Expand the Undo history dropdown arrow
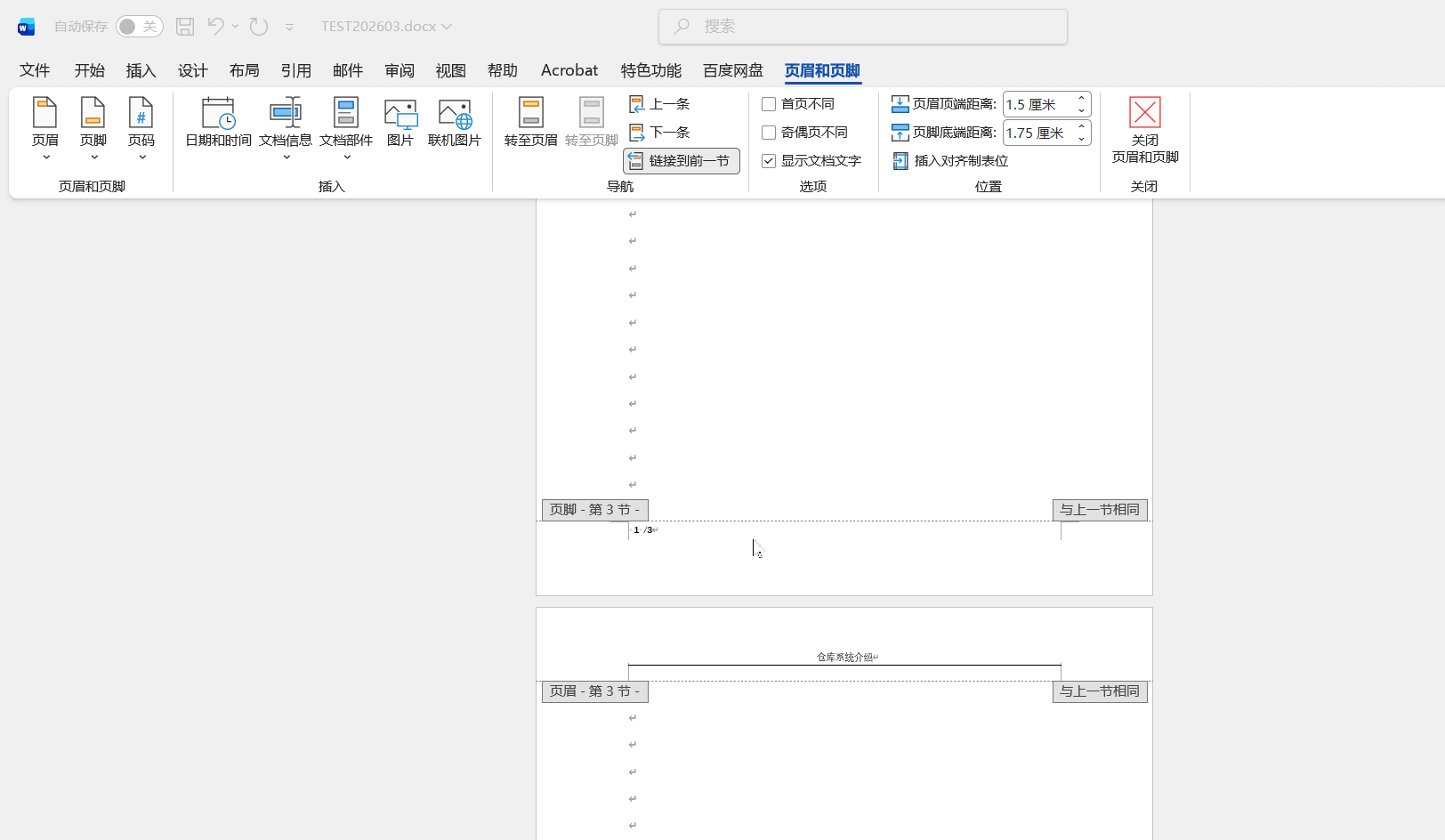 pos(236,27)
